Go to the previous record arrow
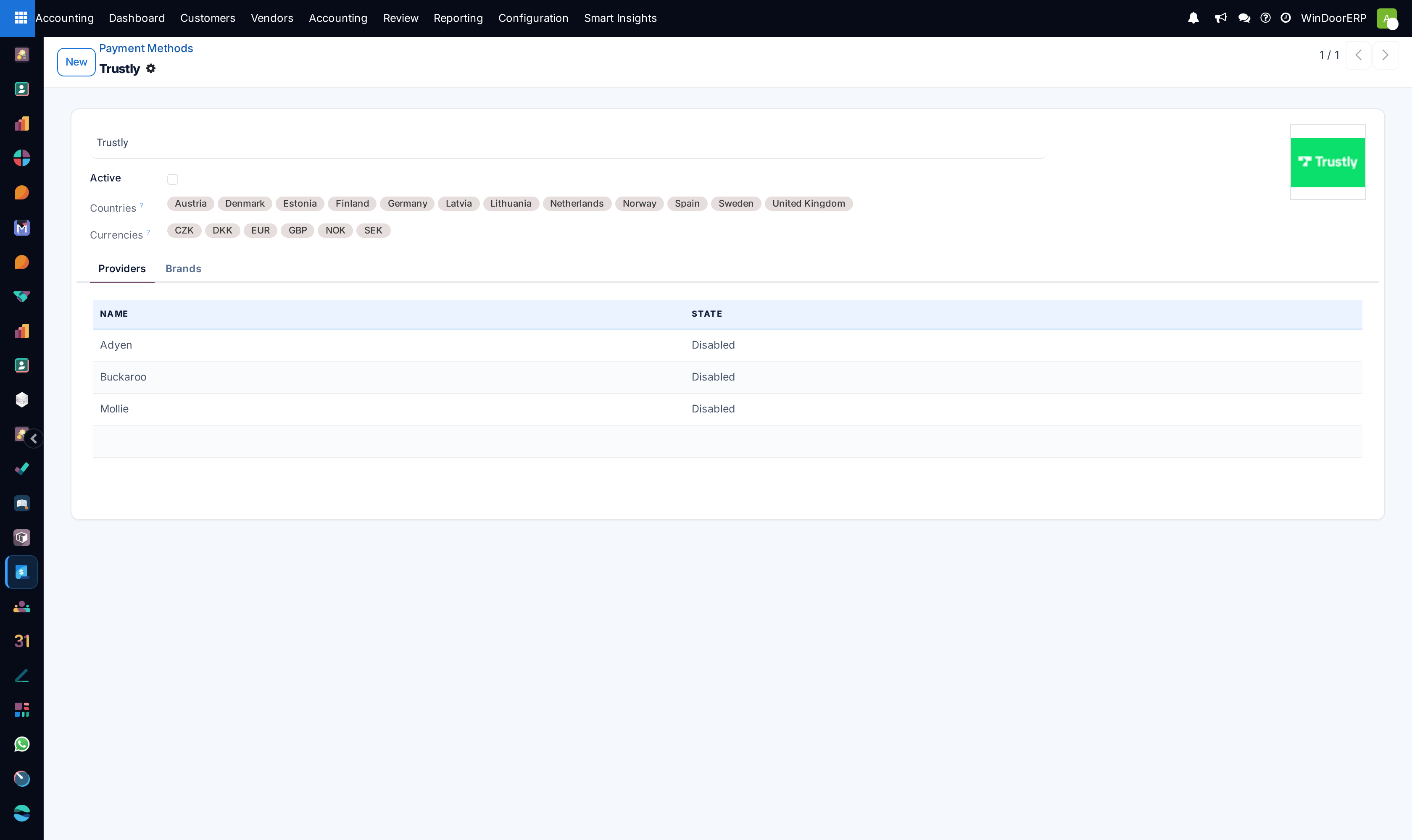 point(1358,55)
